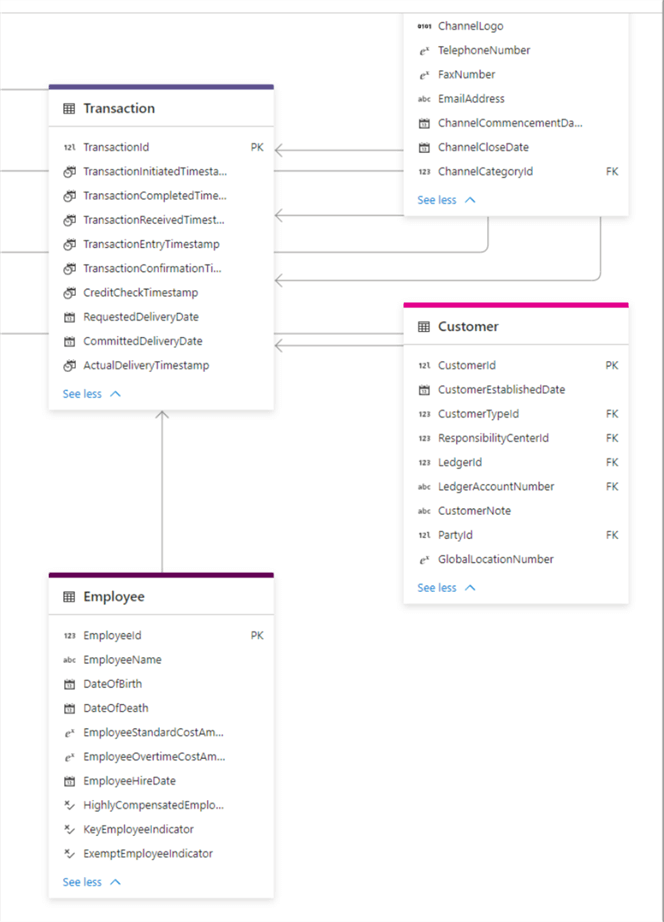The height and width of the screenshot is (922, 664).
Task: Collapse Employee columns with See less
Action: click(x=92, y=882)
